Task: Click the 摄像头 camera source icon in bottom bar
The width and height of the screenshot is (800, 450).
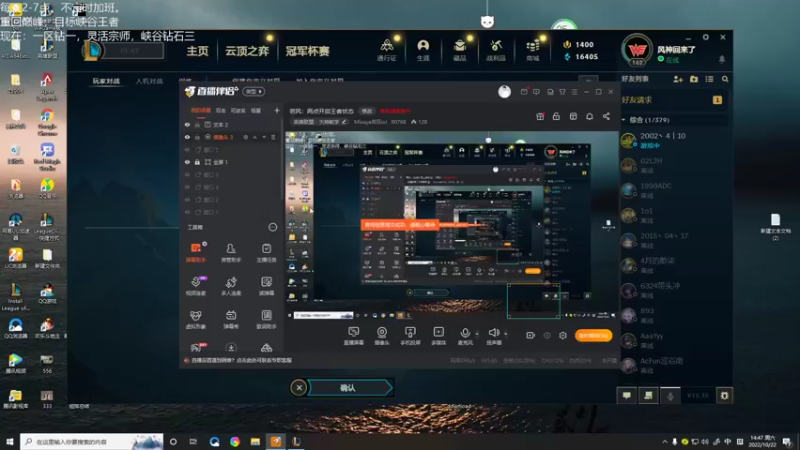Action: click(382, 336)
